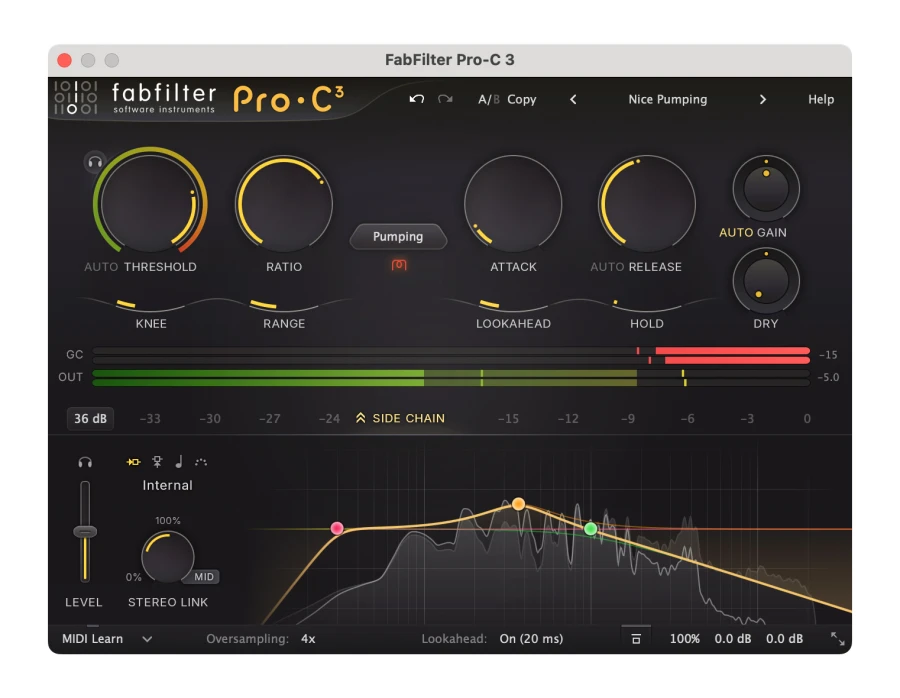900x698 pixels.
Task: Click the Dry level knob
Action: pos(766,281)
